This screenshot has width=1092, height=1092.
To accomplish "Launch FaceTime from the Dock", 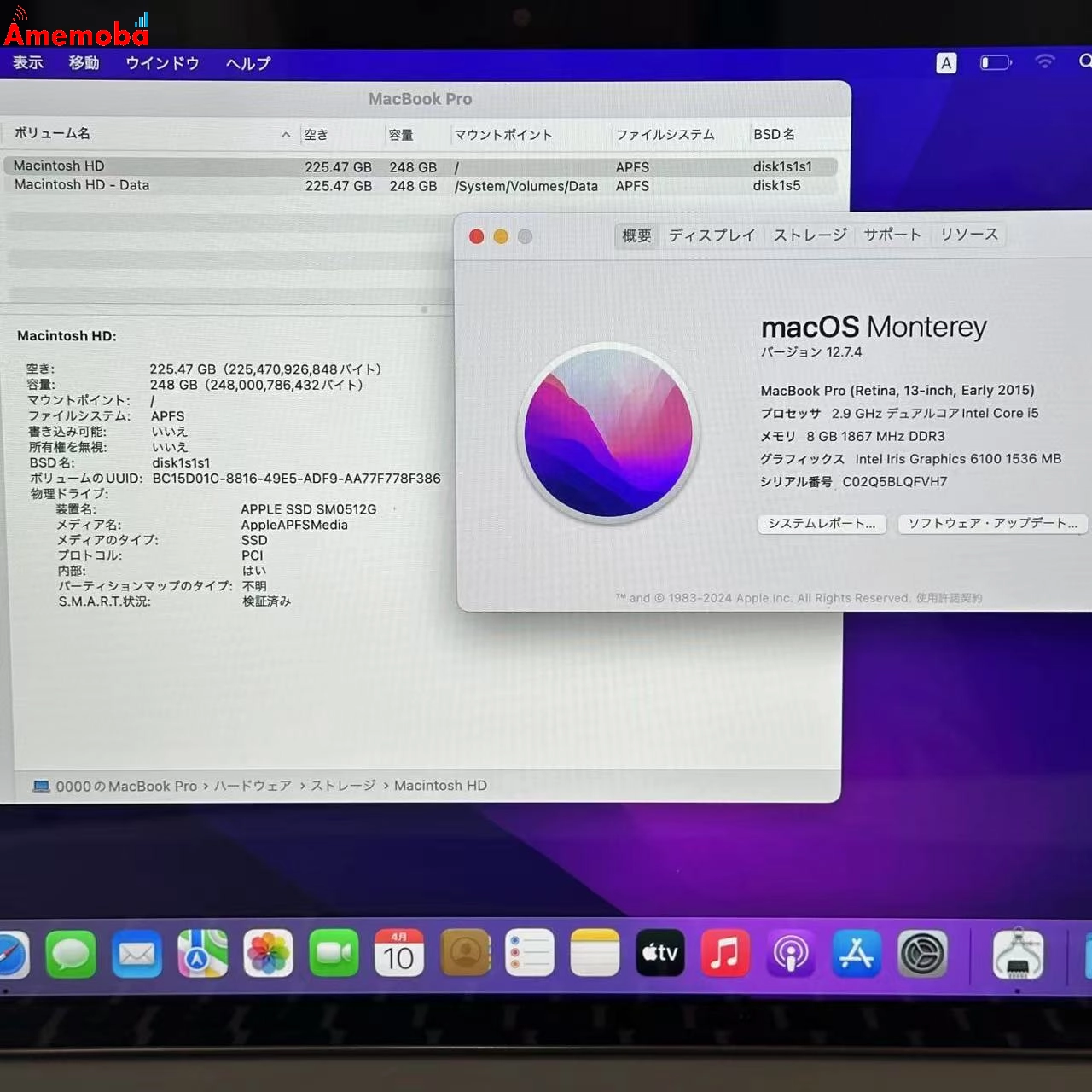I will tap(334, 954).
